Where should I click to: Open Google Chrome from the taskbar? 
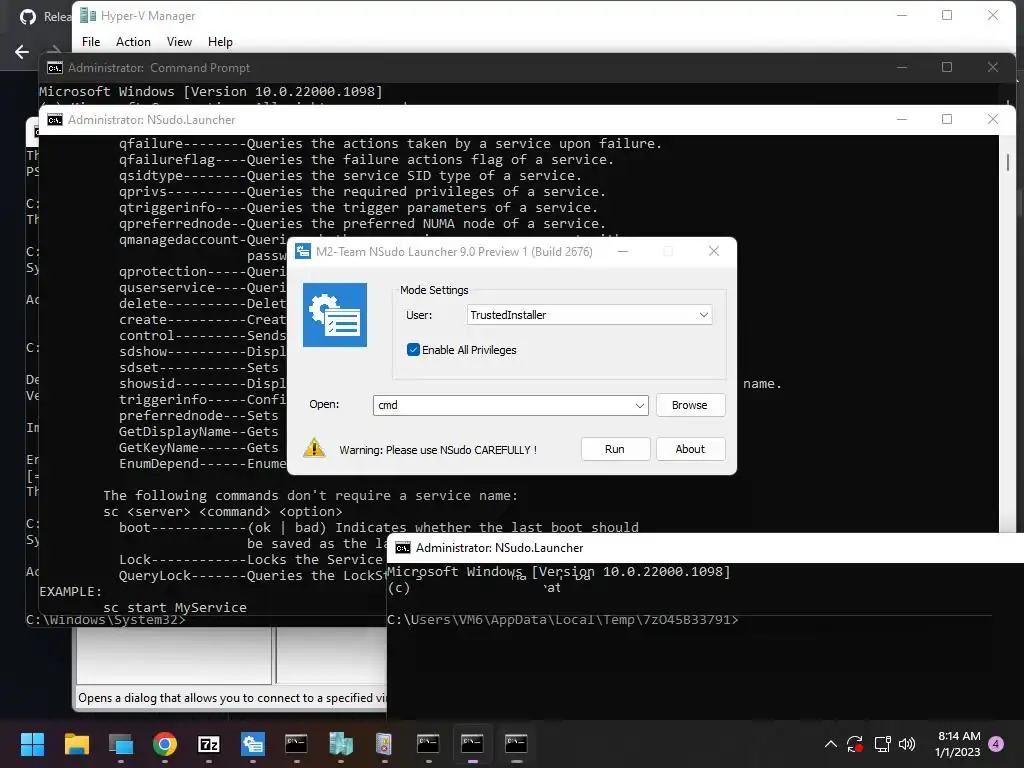[x=165, y=744]
